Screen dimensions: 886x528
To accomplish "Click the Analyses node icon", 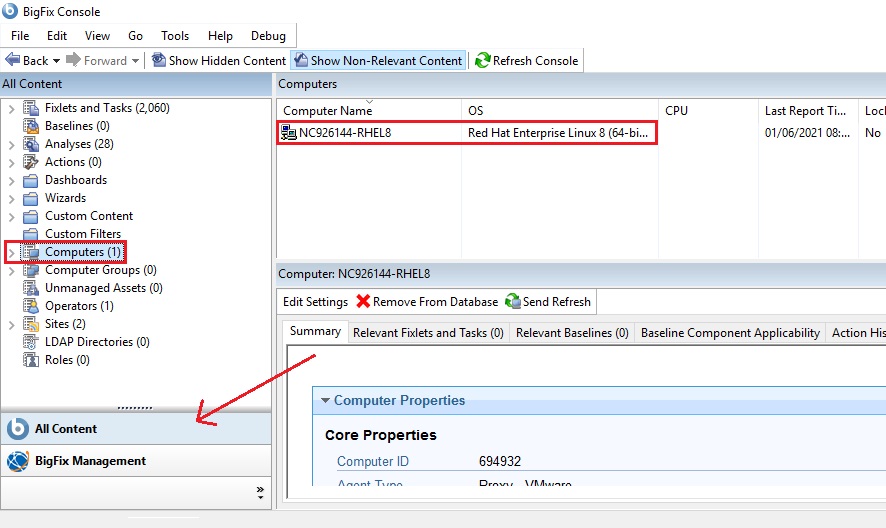I will click(31, 144).
